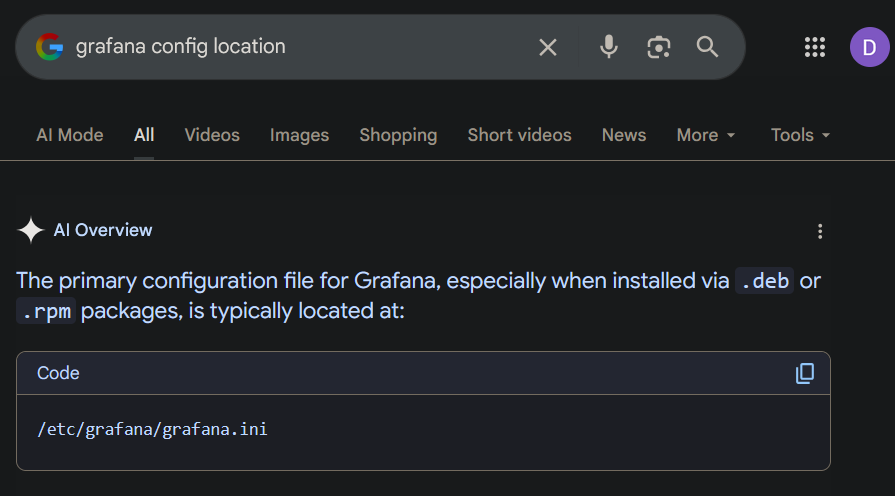
Task: Click the AI Overview sparkle icon
Action: coord(31,231)
